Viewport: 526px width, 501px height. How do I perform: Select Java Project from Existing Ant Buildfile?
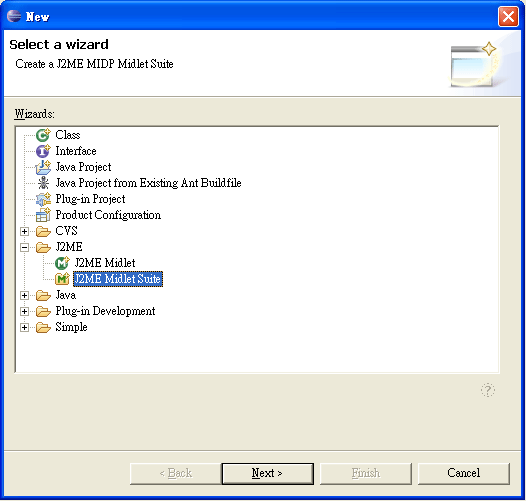pos(148,183)
